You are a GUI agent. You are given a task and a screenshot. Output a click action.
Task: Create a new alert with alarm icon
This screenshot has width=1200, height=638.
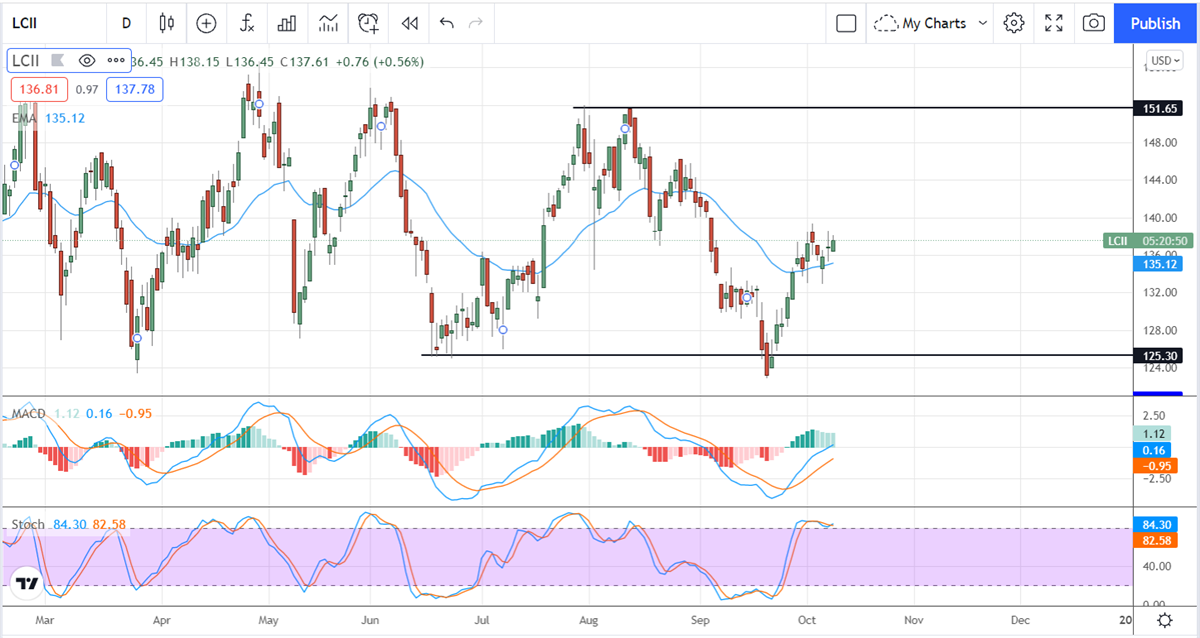[369, 22]
